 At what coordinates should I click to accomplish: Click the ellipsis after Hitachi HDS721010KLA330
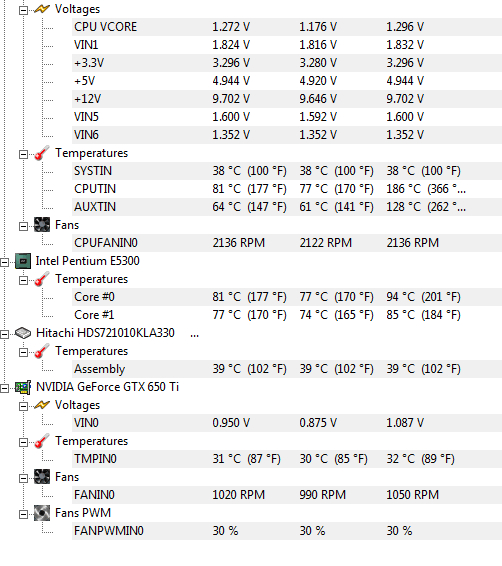click(195, 336)
